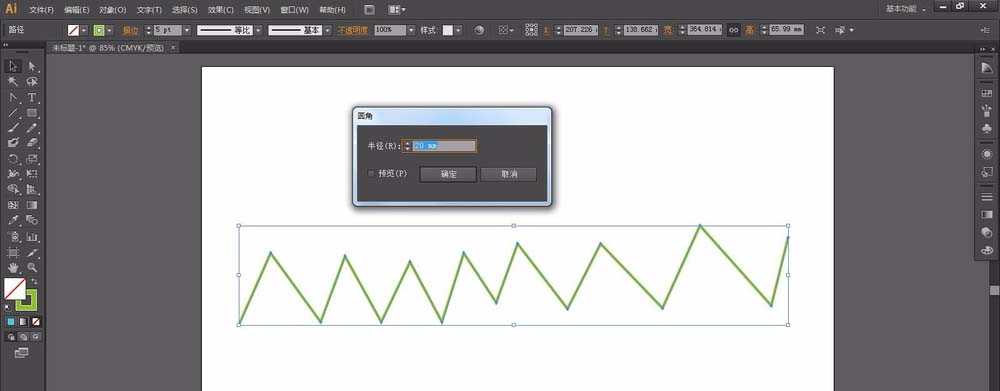Open the 视图(V) menu

[257, 10]
